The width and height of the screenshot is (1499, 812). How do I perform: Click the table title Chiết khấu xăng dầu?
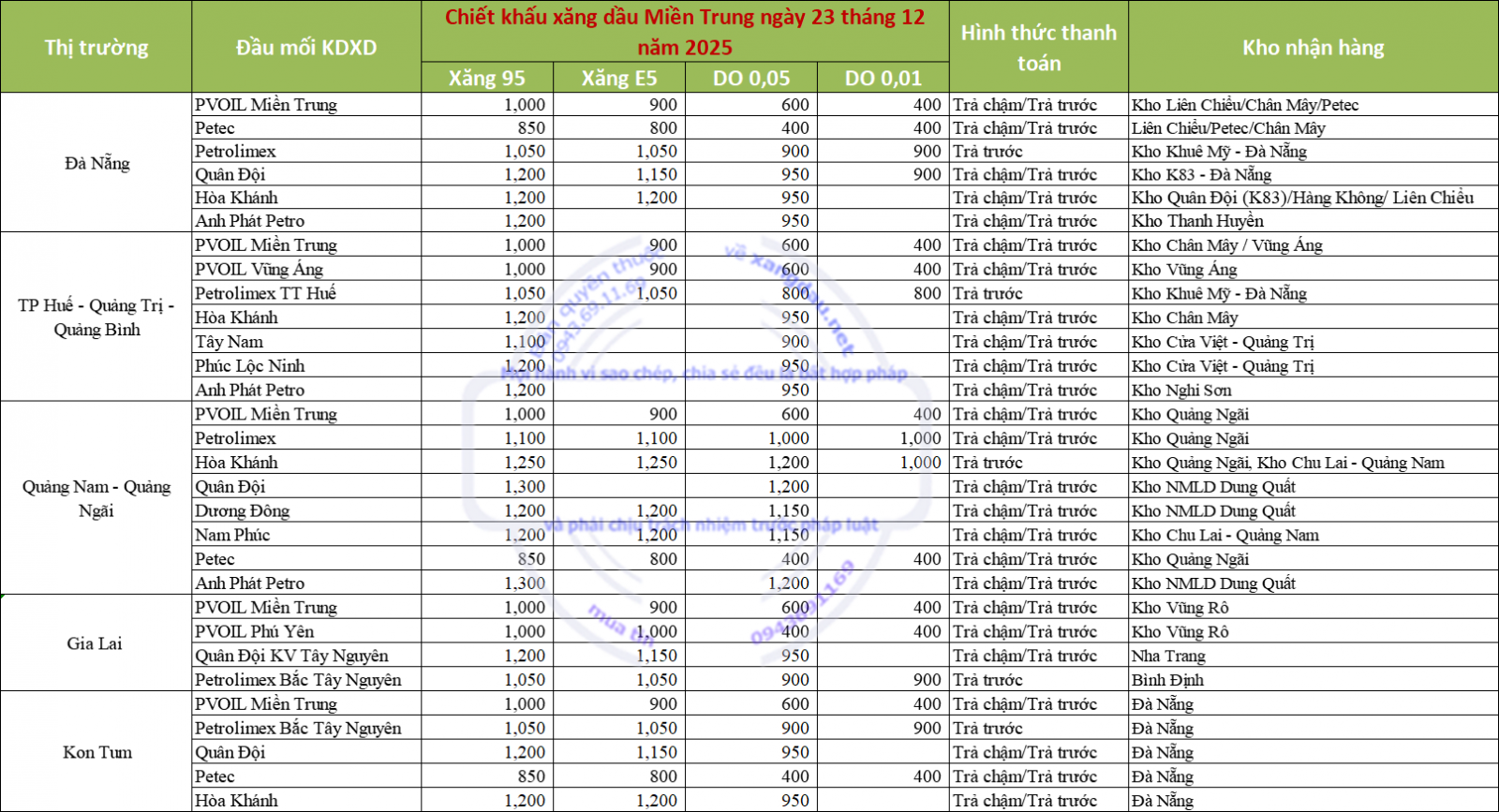684,32
